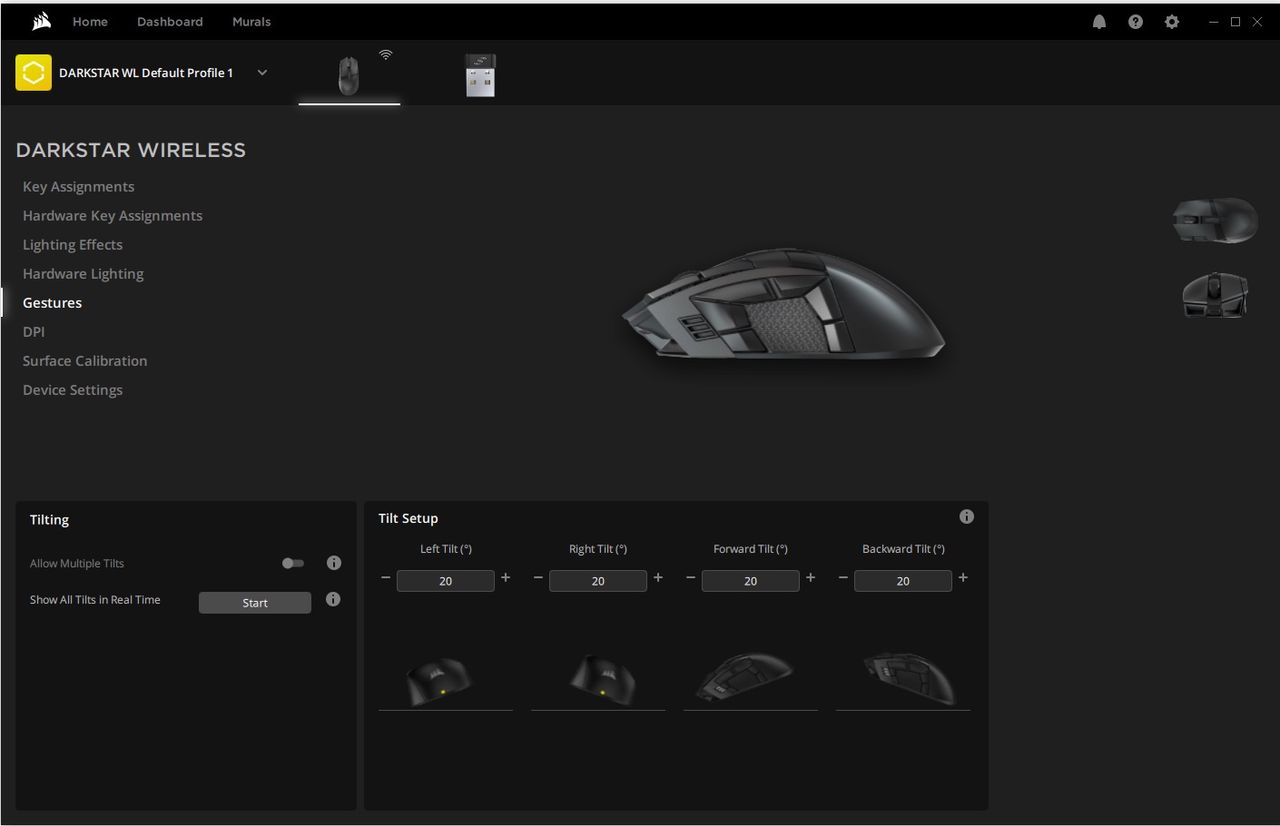Image resolution: width=1280 pixels, height=826 pixels.
Task: Increase Forward Tilt angle with plus
Action: coord(810,578)
